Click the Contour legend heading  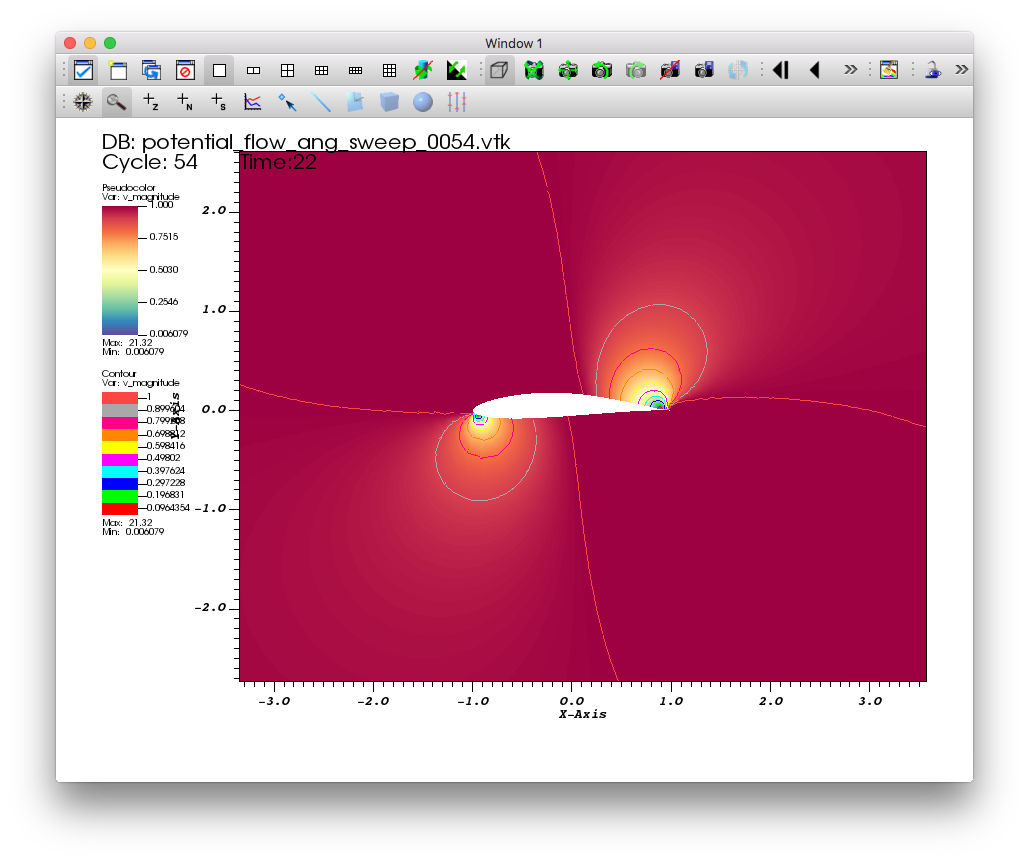tap(119, 374)
